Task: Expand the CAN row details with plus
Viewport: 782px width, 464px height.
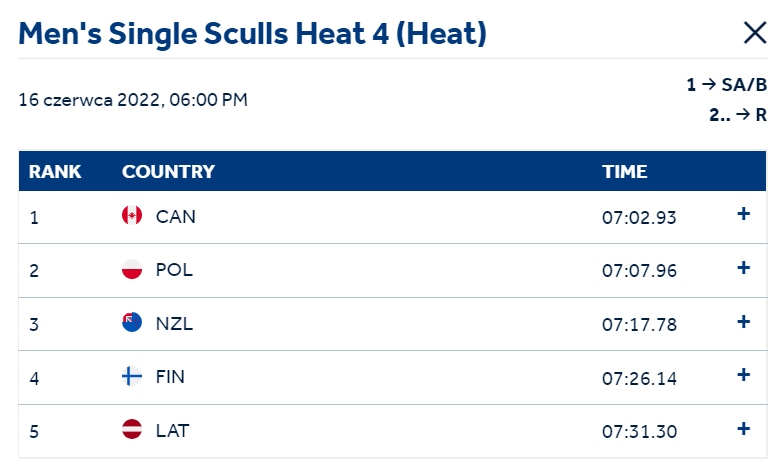Action: [x=744, y=214]
